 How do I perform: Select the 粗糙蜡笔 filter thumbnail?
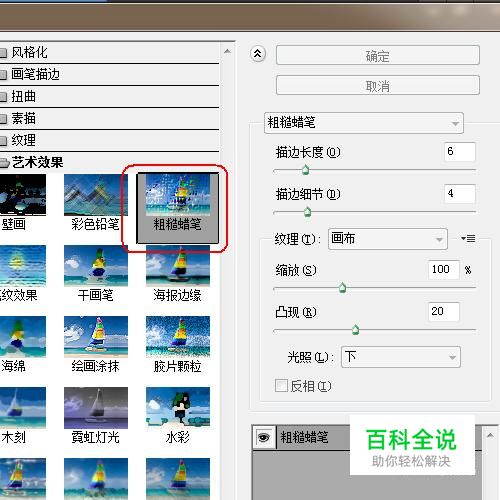pos(178,208)
